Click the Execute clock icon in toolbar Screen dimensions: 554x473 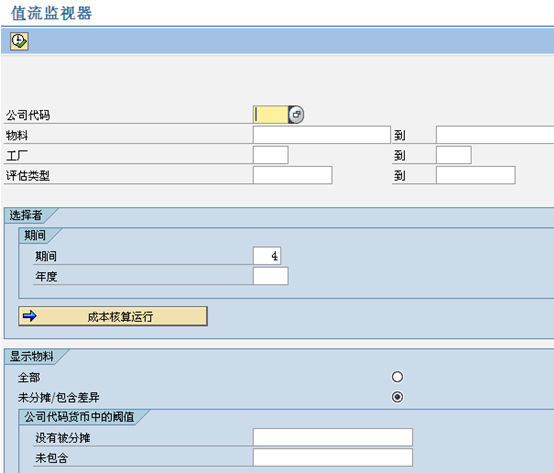pos(19,41)
